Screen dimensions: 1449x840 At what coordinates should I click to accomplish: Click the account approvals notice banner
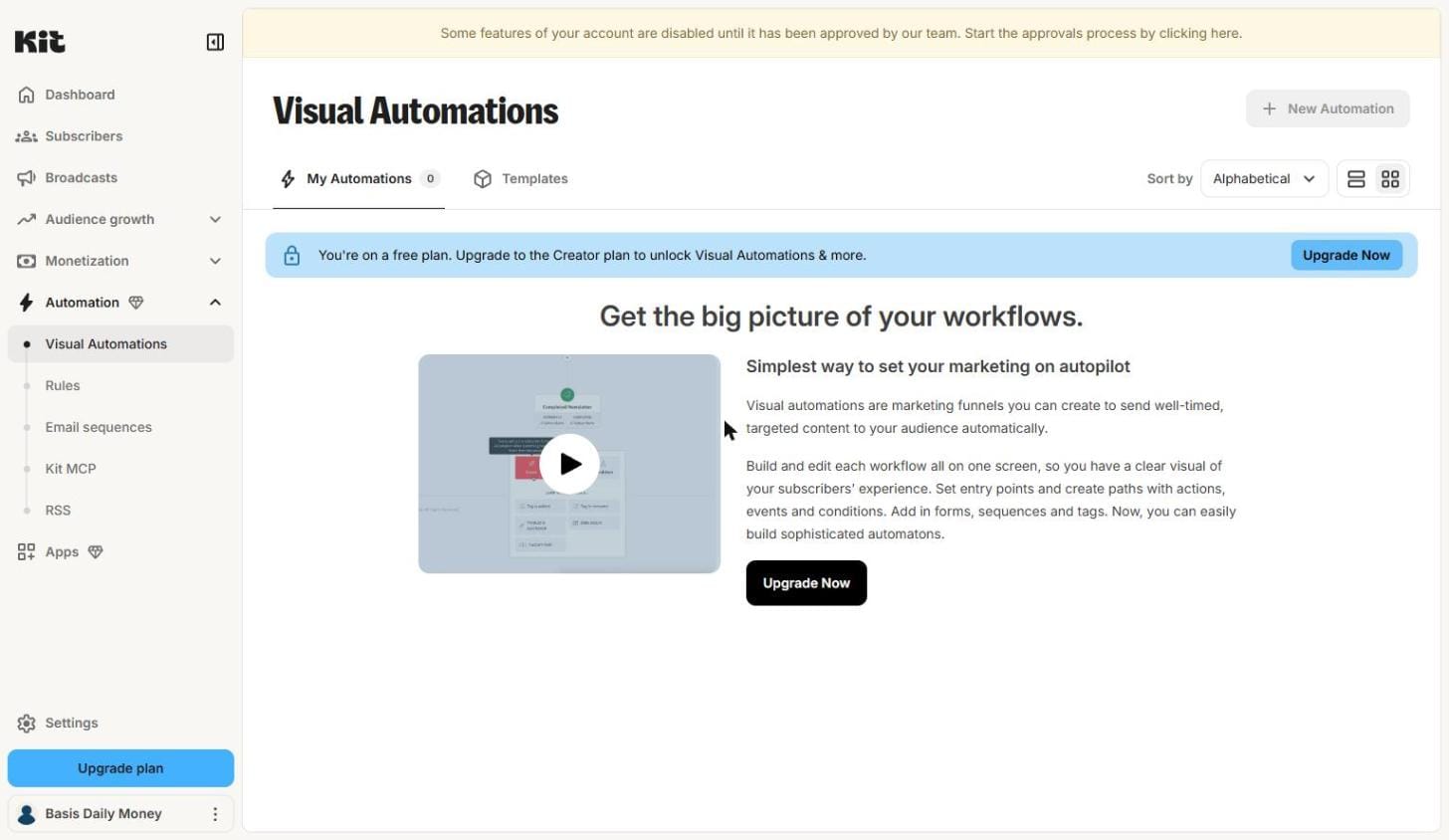point(841,33)
